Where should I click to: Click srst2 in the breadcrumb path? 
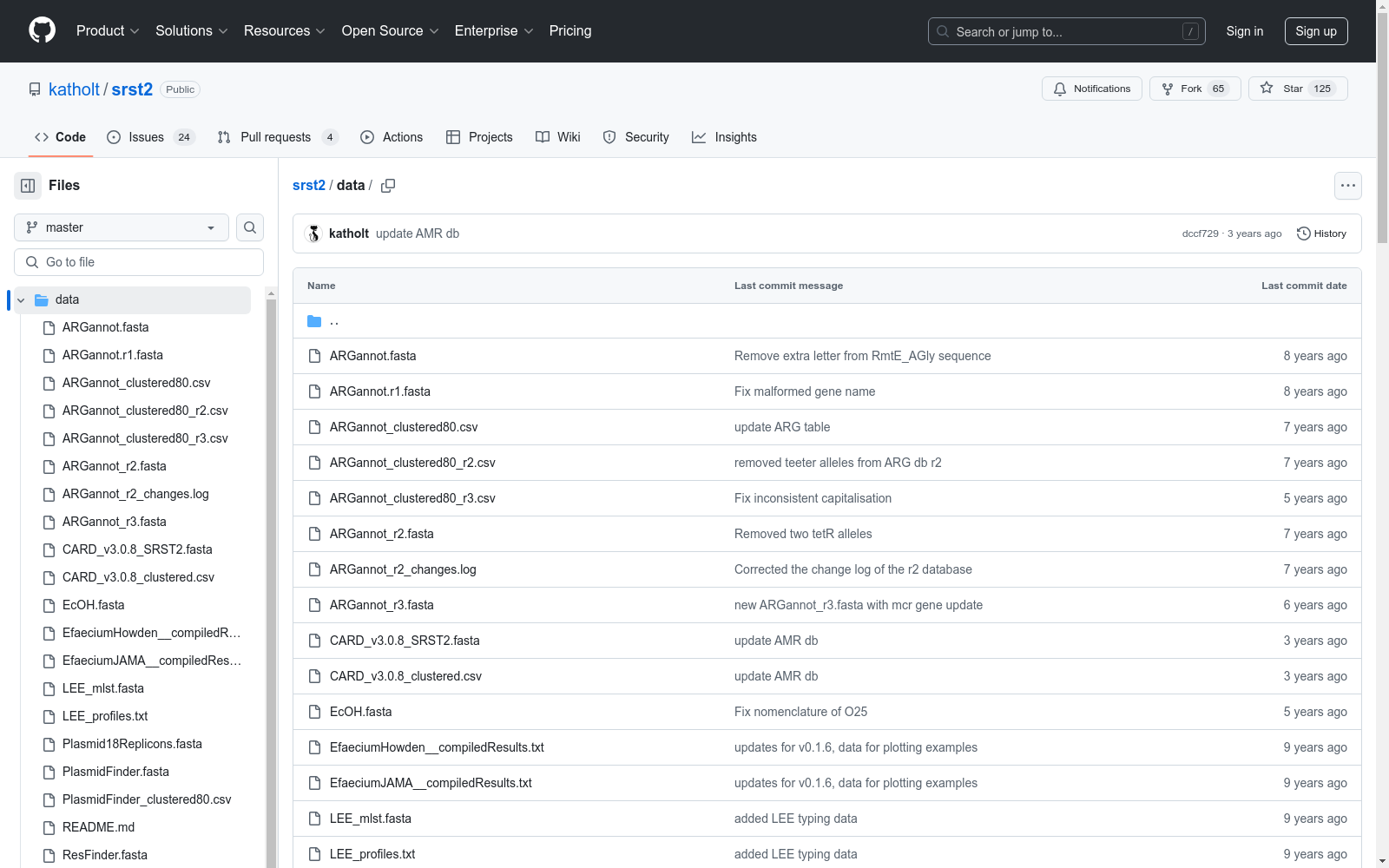[309, 186]
